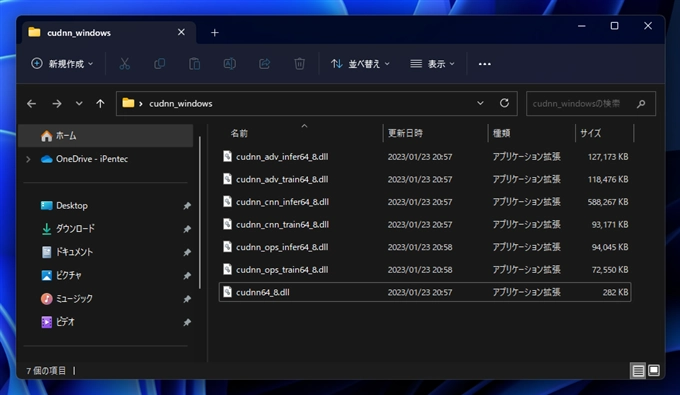Open Desktop in quick access
Screen dimensions: 680x395
(72, 206)
